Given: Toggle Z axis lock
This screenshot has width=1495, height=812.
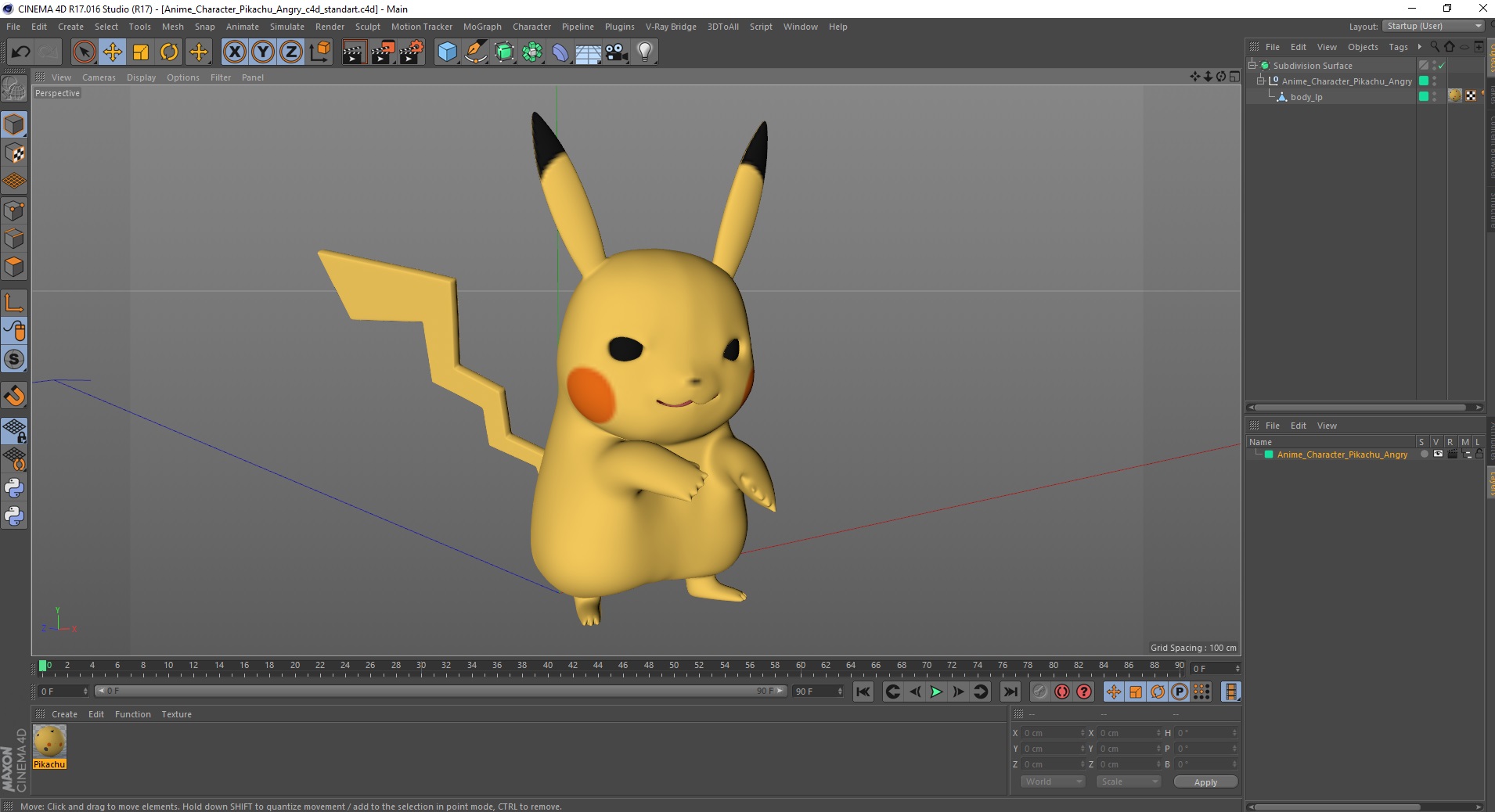Looking at the screenshot, I should coord(291,52).
